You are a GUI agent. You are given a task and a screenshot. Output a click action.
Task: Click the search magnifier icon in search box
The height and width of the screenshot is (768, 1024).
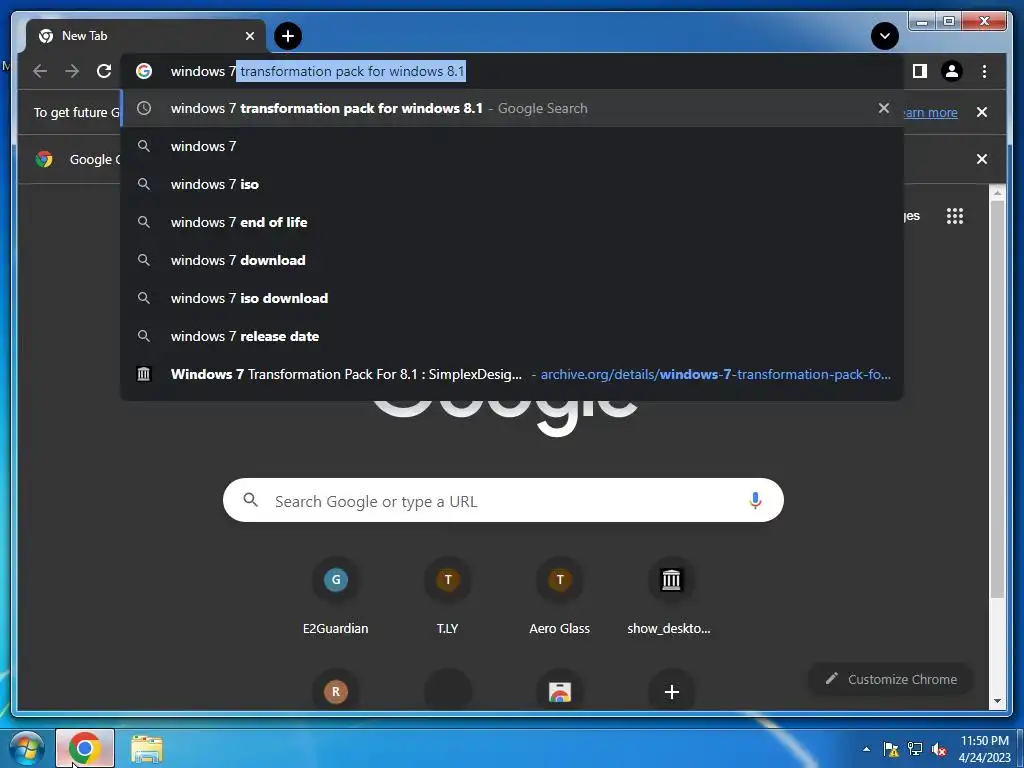pyautogui.click(x=250, y=500)
